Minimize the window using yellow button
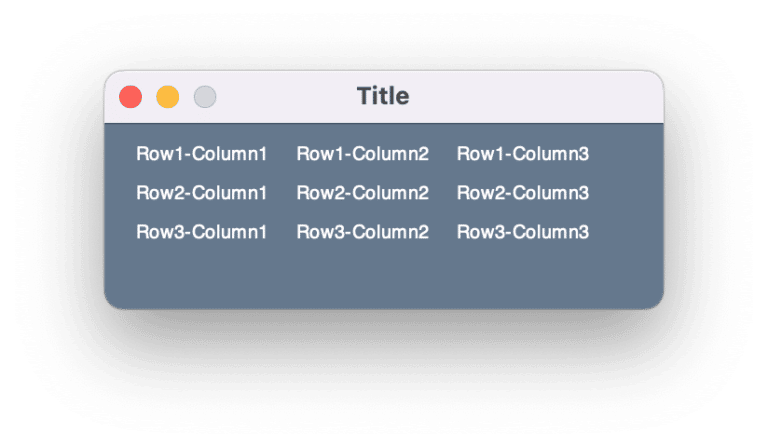Image resolution: width=768 pixels, height=447 pixels. click(x=167, y=97)
